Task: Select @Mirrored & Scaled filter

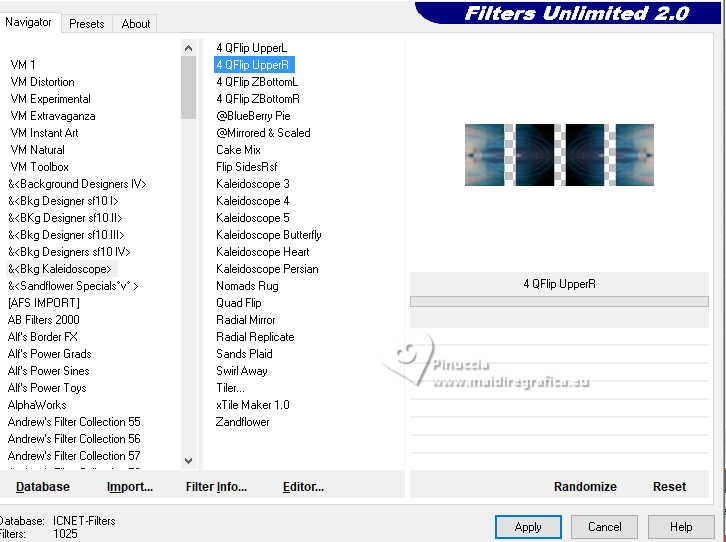Action: (x=263, y=133)
